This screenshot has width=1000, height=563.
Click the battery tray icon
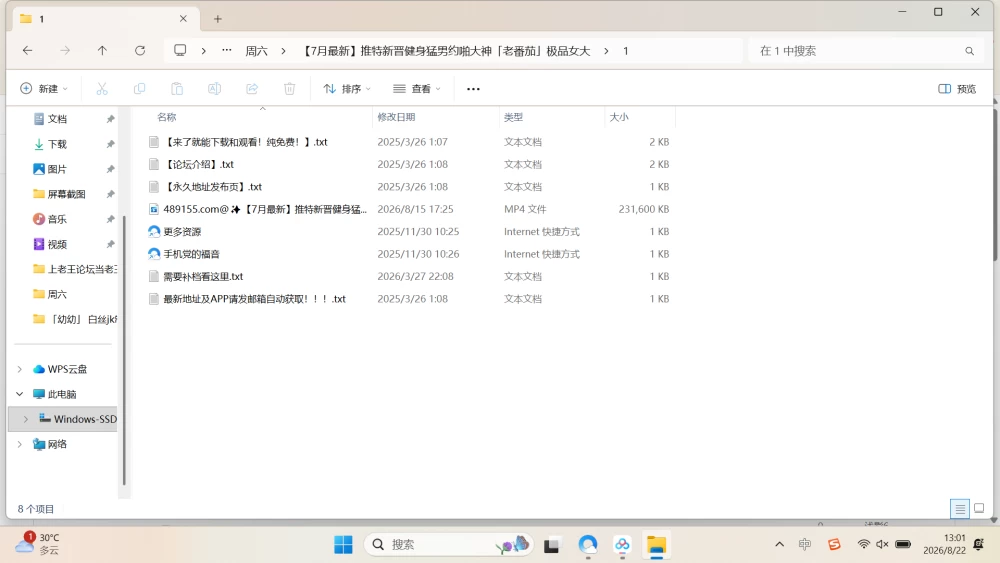(x=903, y=544)
